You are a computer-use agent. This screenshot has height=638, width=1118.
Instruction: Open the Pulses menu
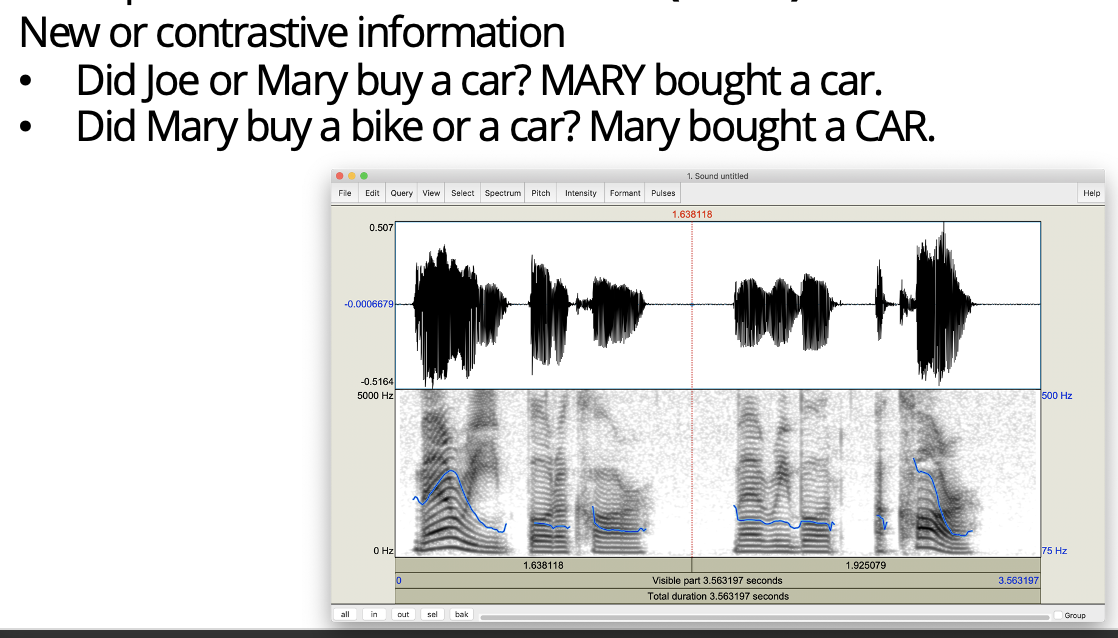[663, 193]
